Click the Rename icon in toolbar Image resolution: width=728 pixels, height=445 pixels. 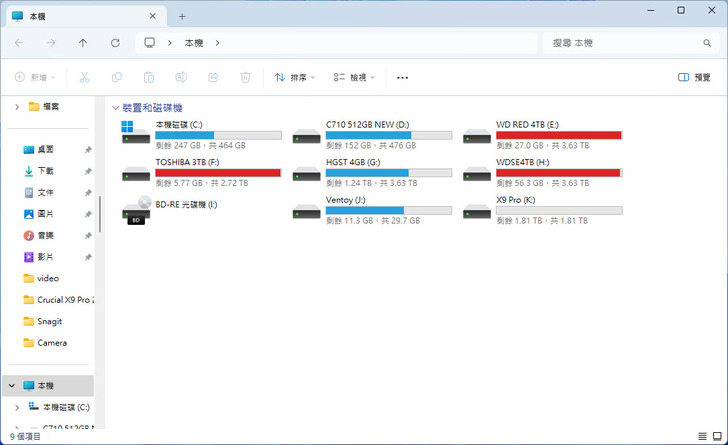click(x=181, y=77)
